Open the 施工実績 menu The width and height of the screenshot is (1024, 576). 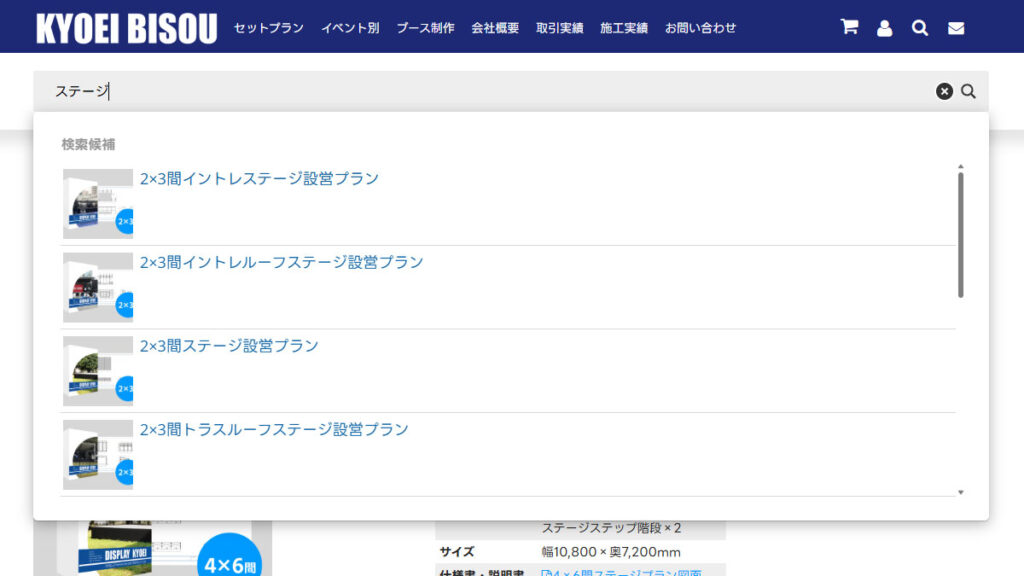[x=624, y=28]
